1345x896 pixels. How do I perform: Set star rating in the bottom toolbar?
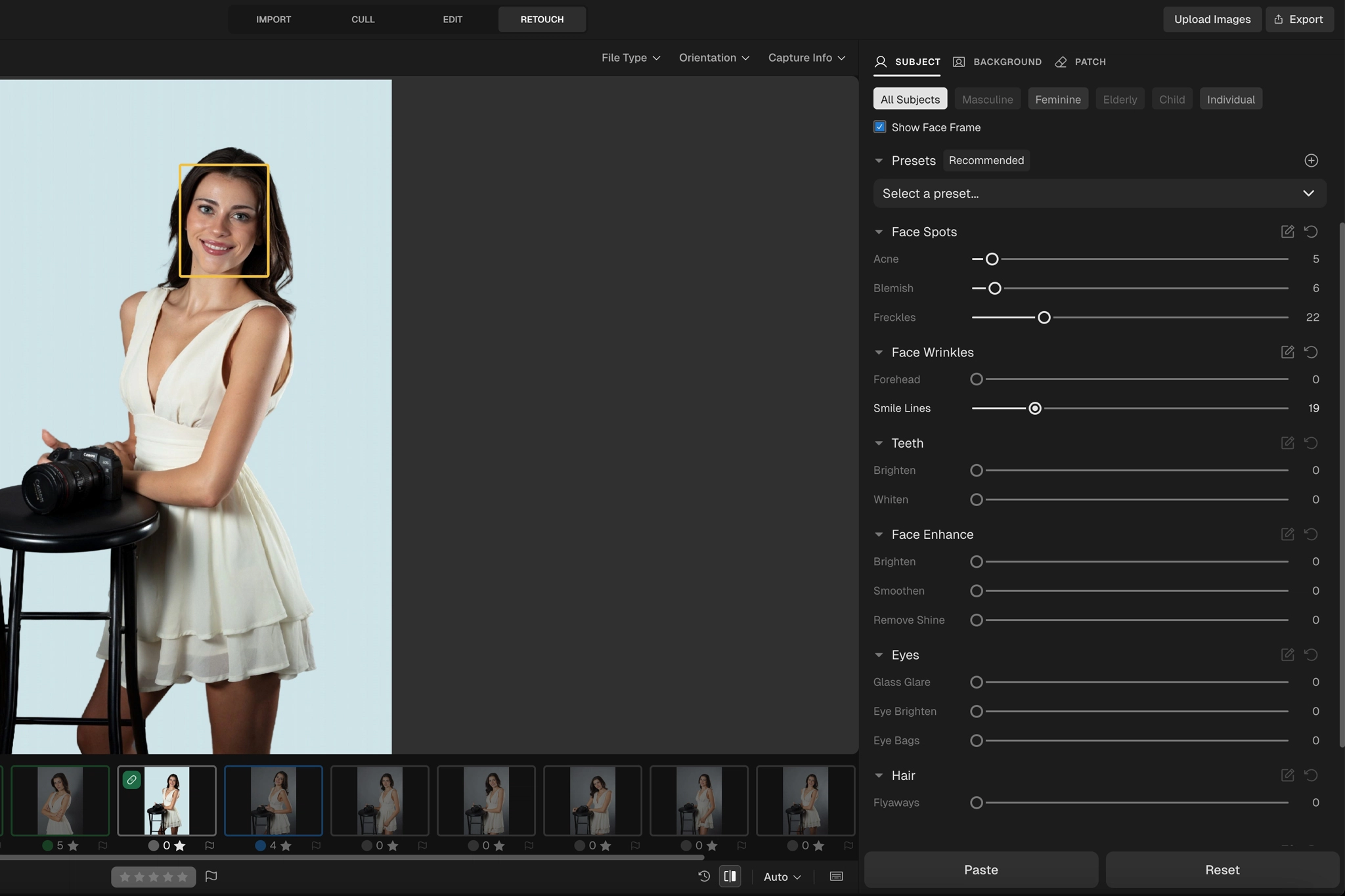coord(153,877)
